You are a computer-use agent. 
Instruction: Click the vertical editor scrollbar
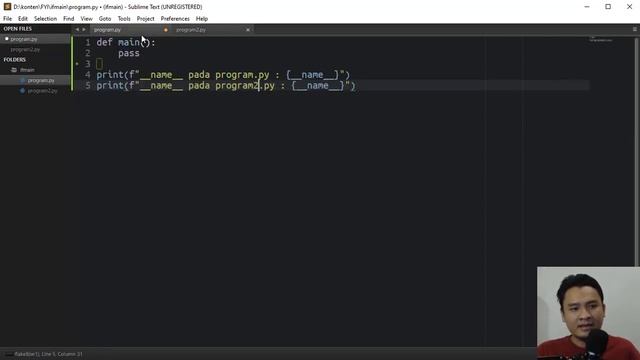point(637,151)
